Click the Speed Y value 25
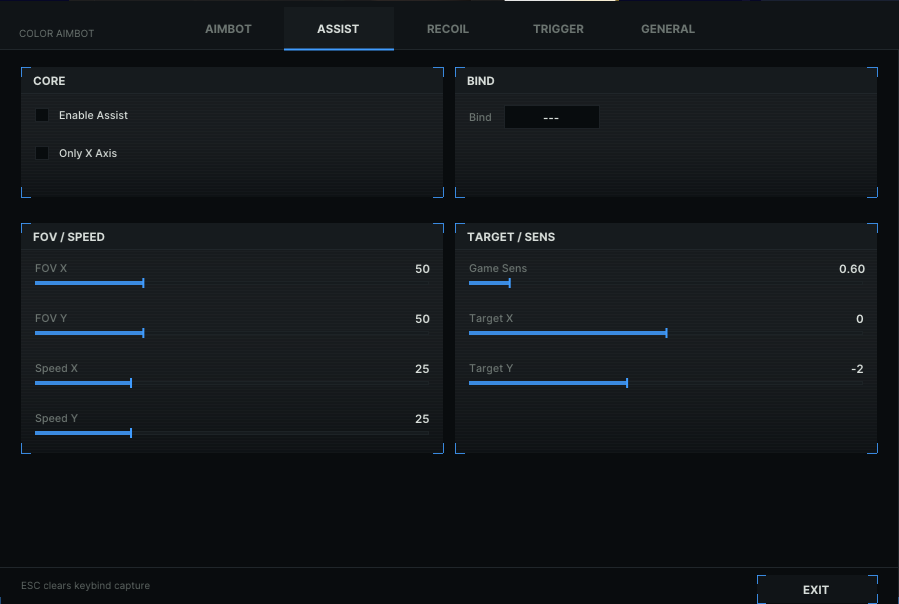 coord(423,419)
